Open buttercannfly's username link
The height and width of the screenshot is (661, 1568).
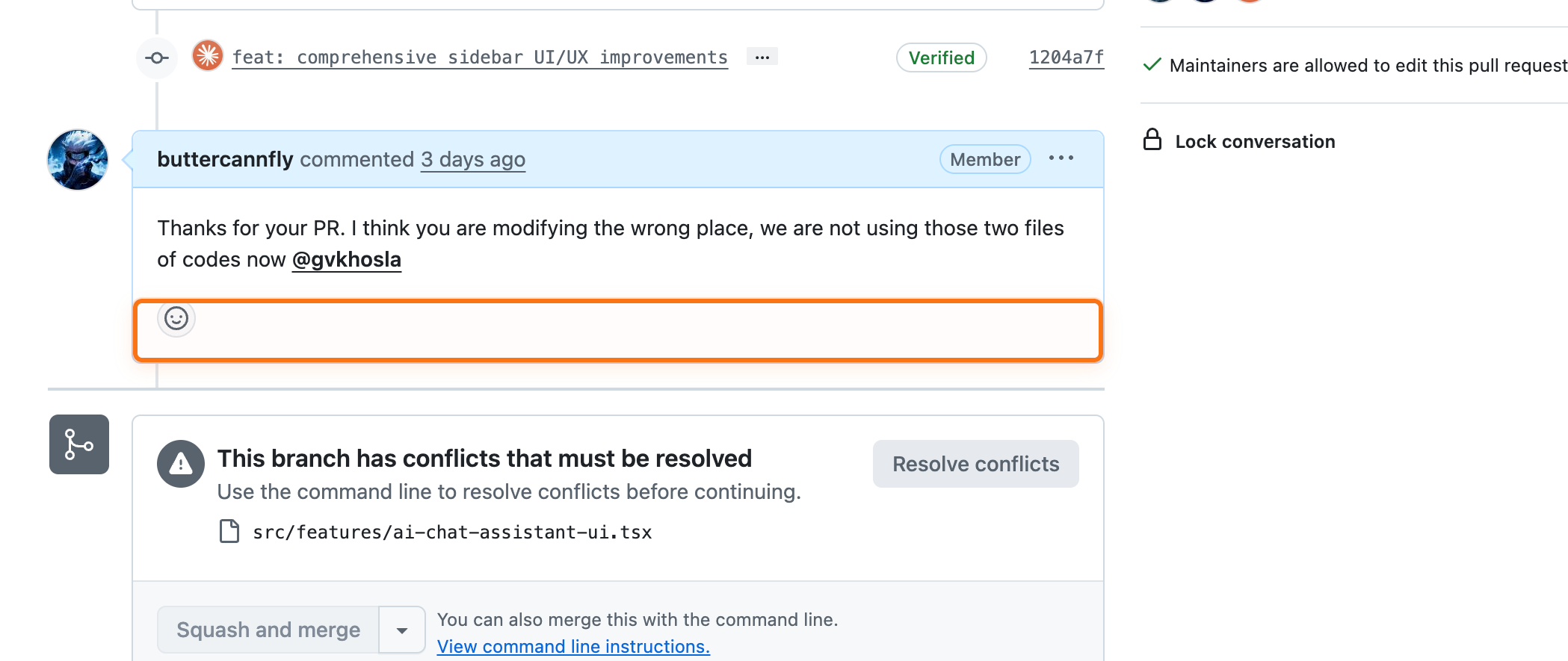click(x=225, y=159)
